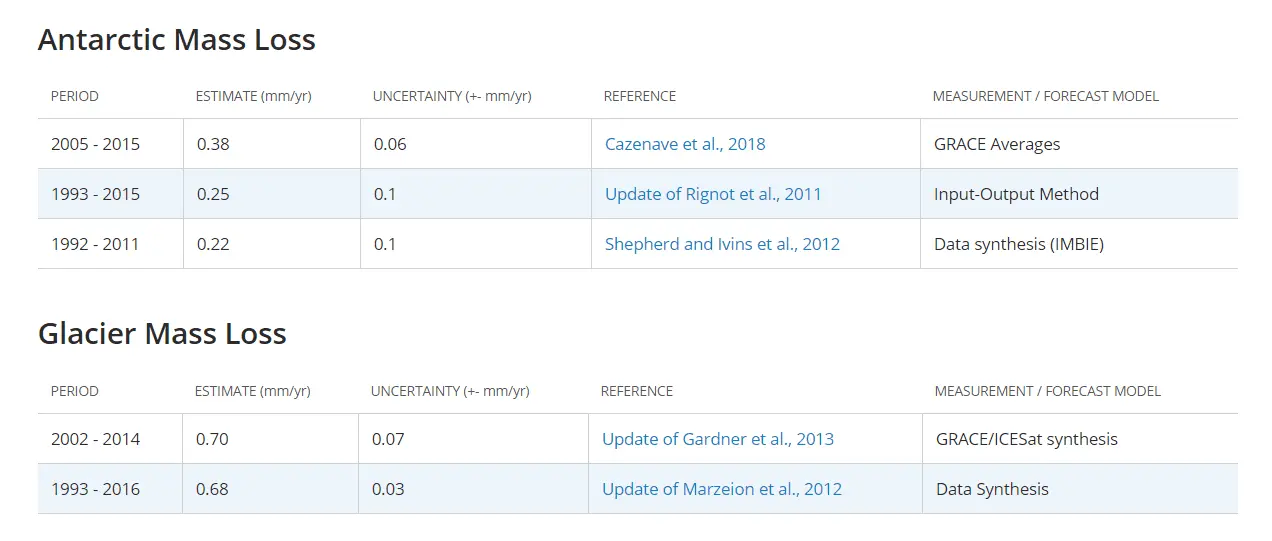Viewport: 1272px width, 541px height.
Task: Select the 0.38 estimate cell
Action: point(213,144)
